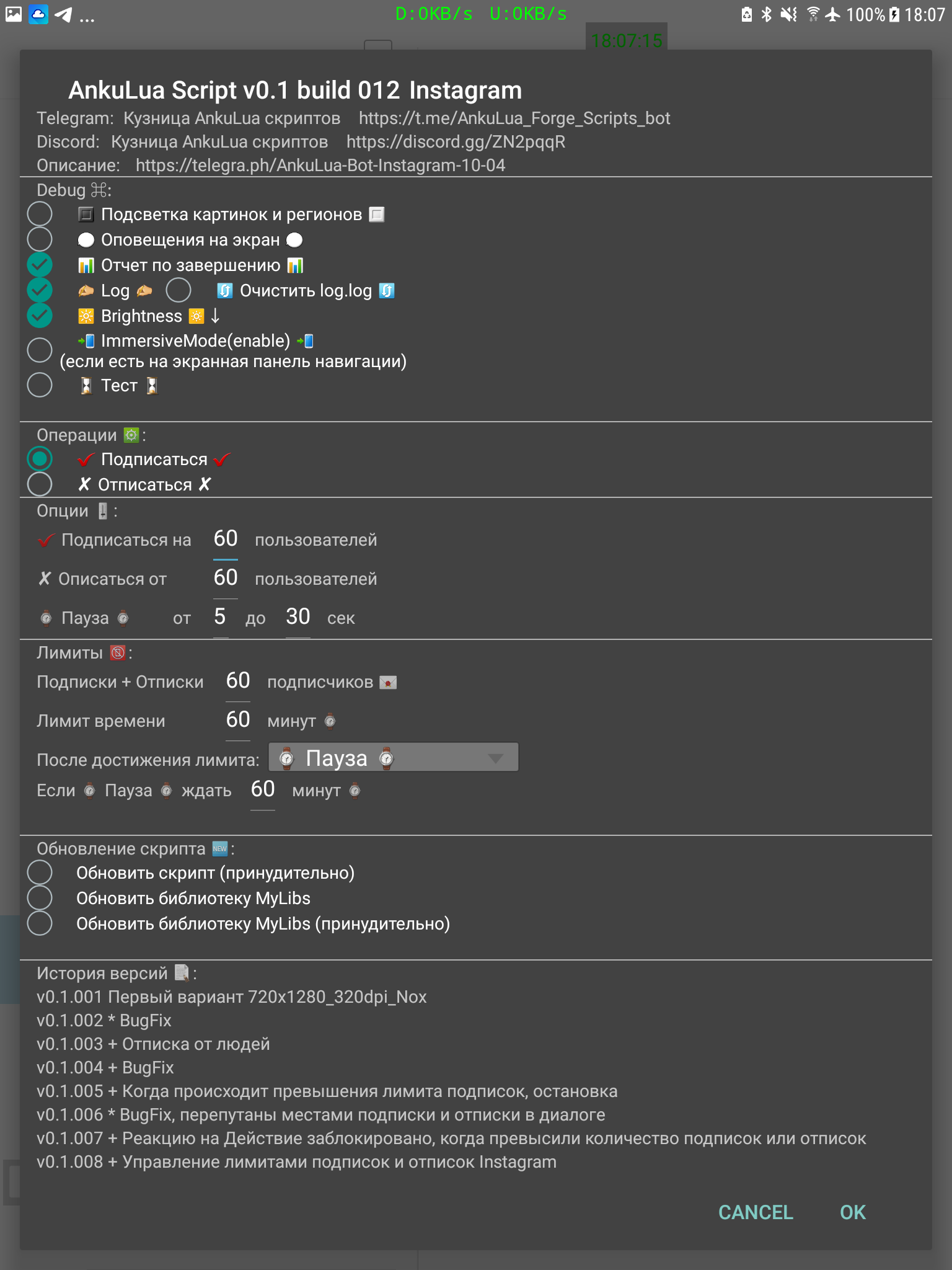Tap the dropdown arrow on the Пауза selector
The width and height of the screenshot is (952, 1270).
click(495, 758)
